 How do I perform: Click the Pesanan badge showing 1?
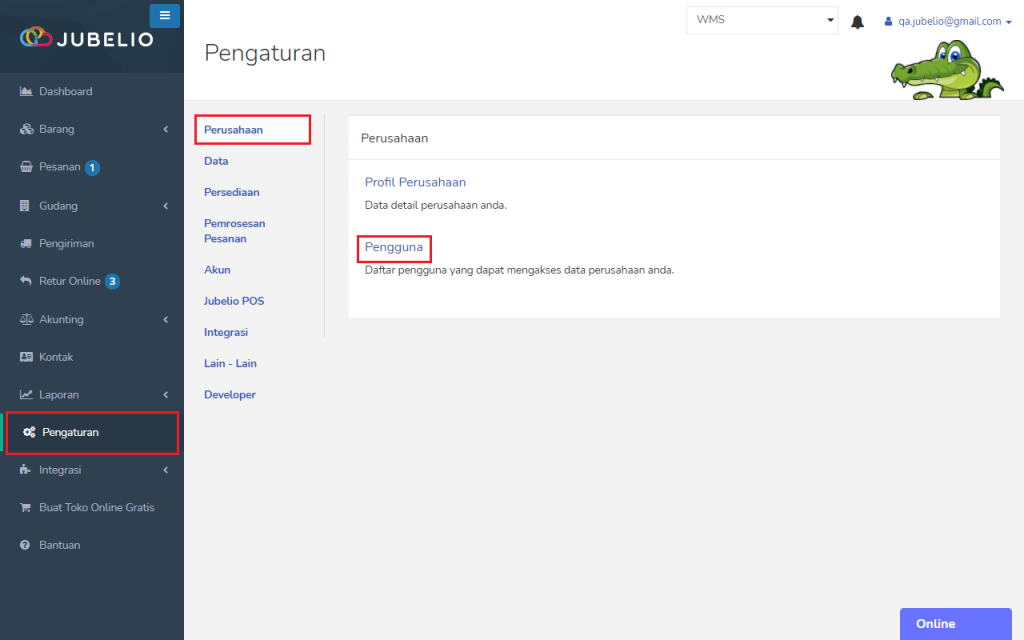(92, 168)
